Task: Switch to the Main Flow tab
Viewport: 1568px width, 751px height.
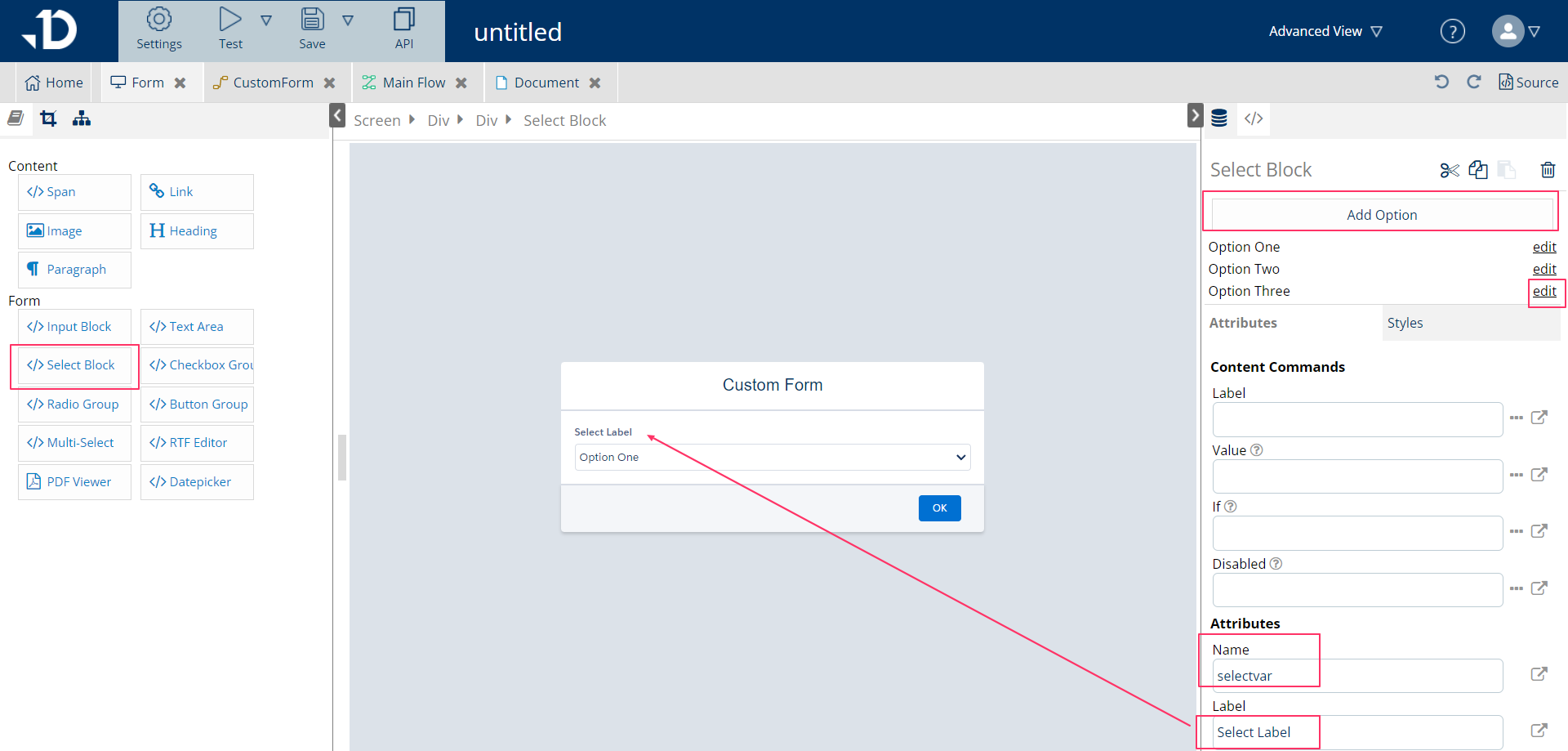Action: pos(413,83)
